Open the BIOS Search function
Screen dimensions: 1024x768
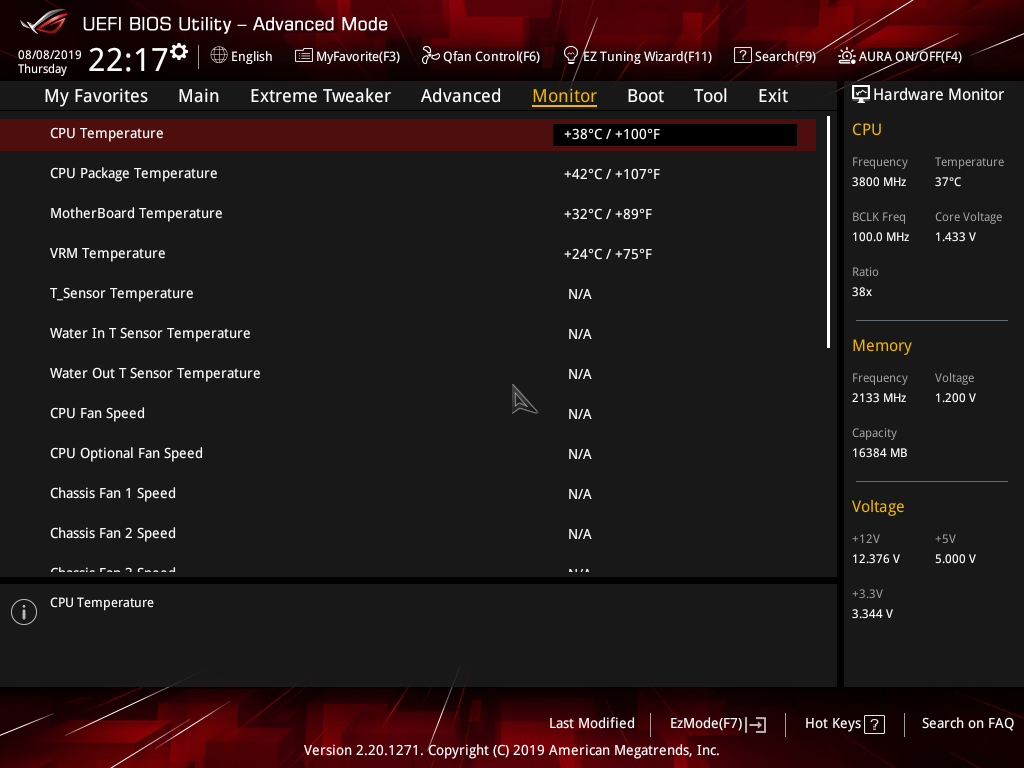(x=775, y=56)
